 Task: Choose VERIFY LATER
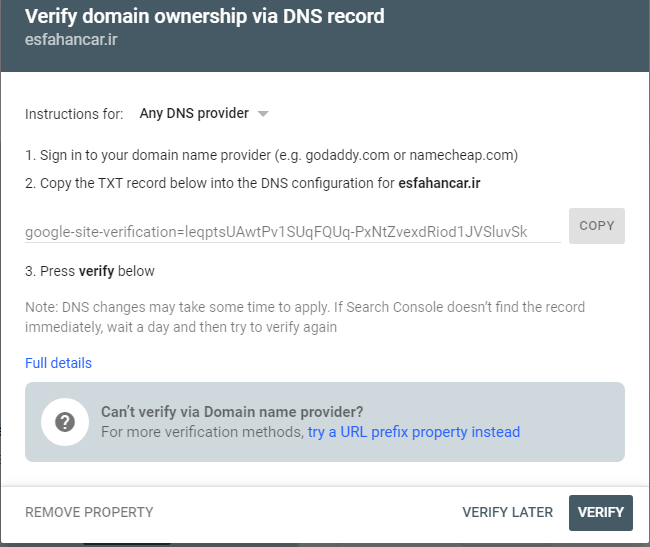tap(507, 512)
